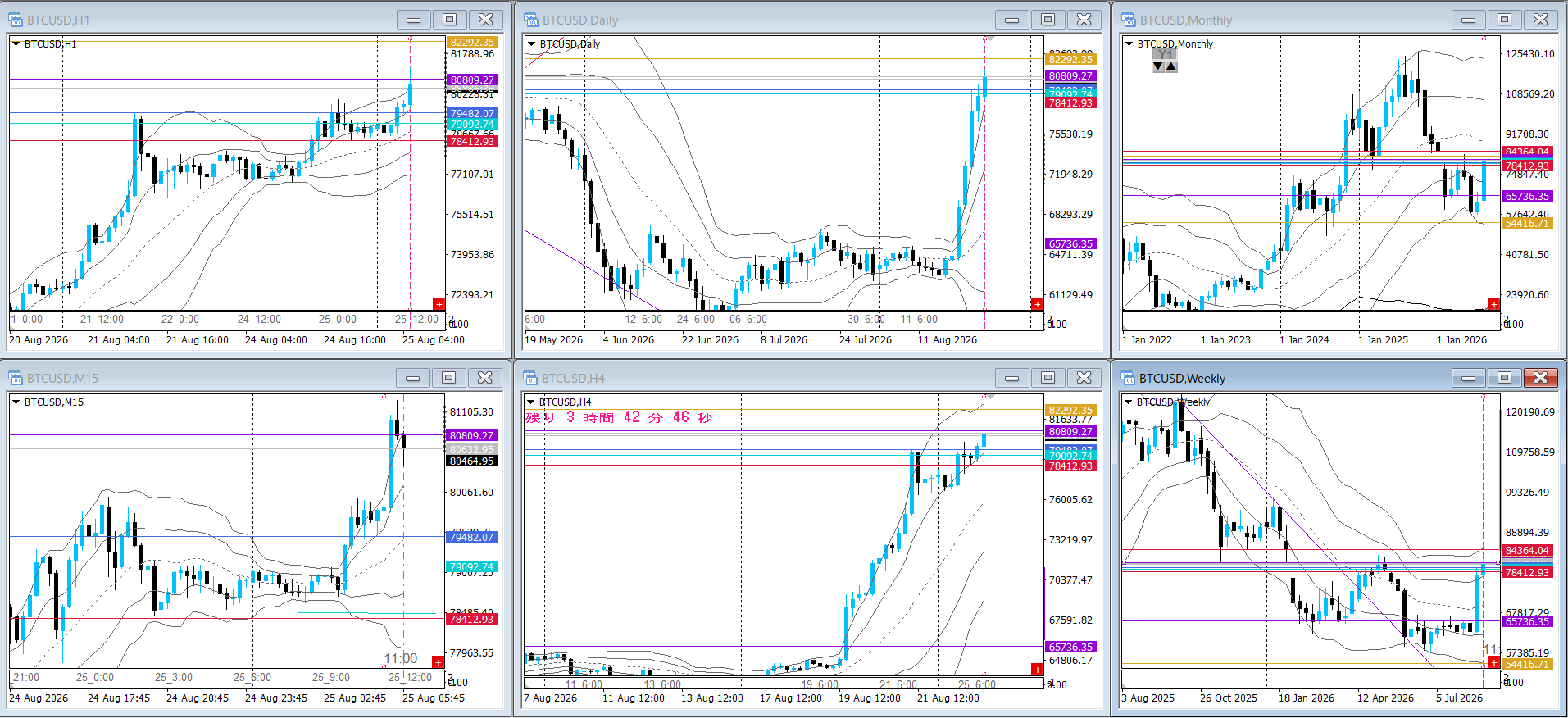The image size is (1568, 718).
Task: Click the orange 54416.71 price label in Weekly chart
Action: coord(1526,665)
